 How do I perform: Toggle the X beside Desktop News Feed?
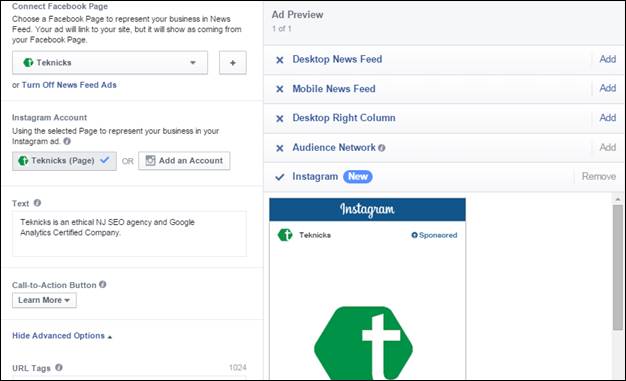[280, 60]
